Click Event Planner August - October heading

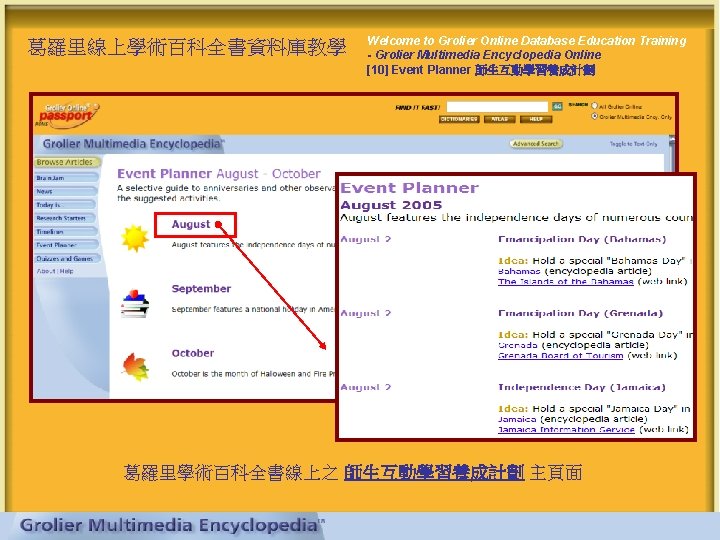tap(219, 174)
